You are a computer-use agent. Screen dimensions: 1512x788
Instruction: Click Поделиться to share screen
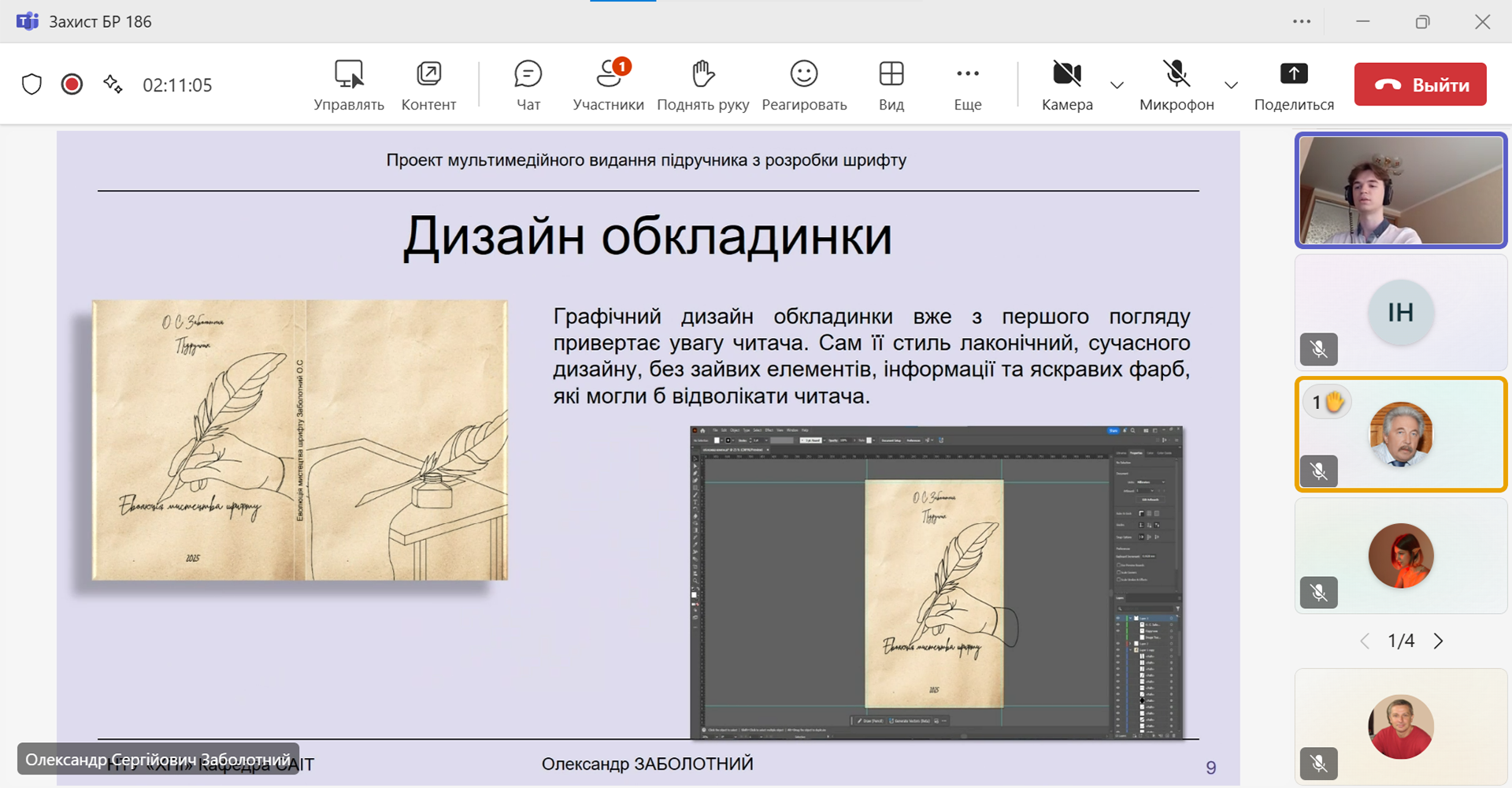pos(1294,84)
